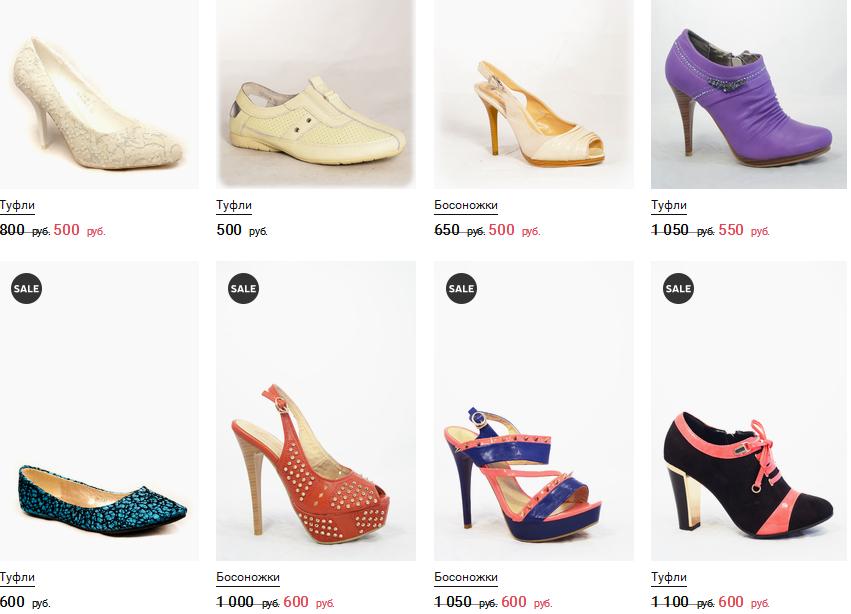Click the SALE badge on the blue strappy sandal
Image resolution: width=851 pixels, height=614 pixels.
[x=461, y=288]
